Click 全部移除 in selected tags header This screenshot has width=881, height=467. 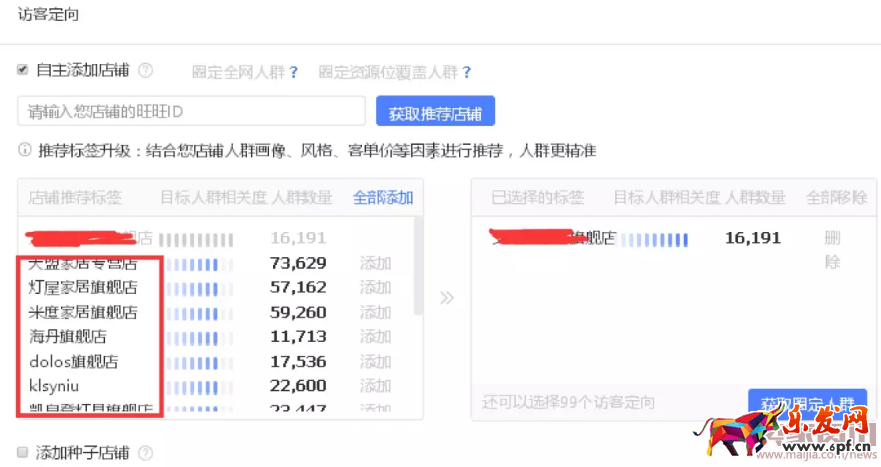[836, 197]
